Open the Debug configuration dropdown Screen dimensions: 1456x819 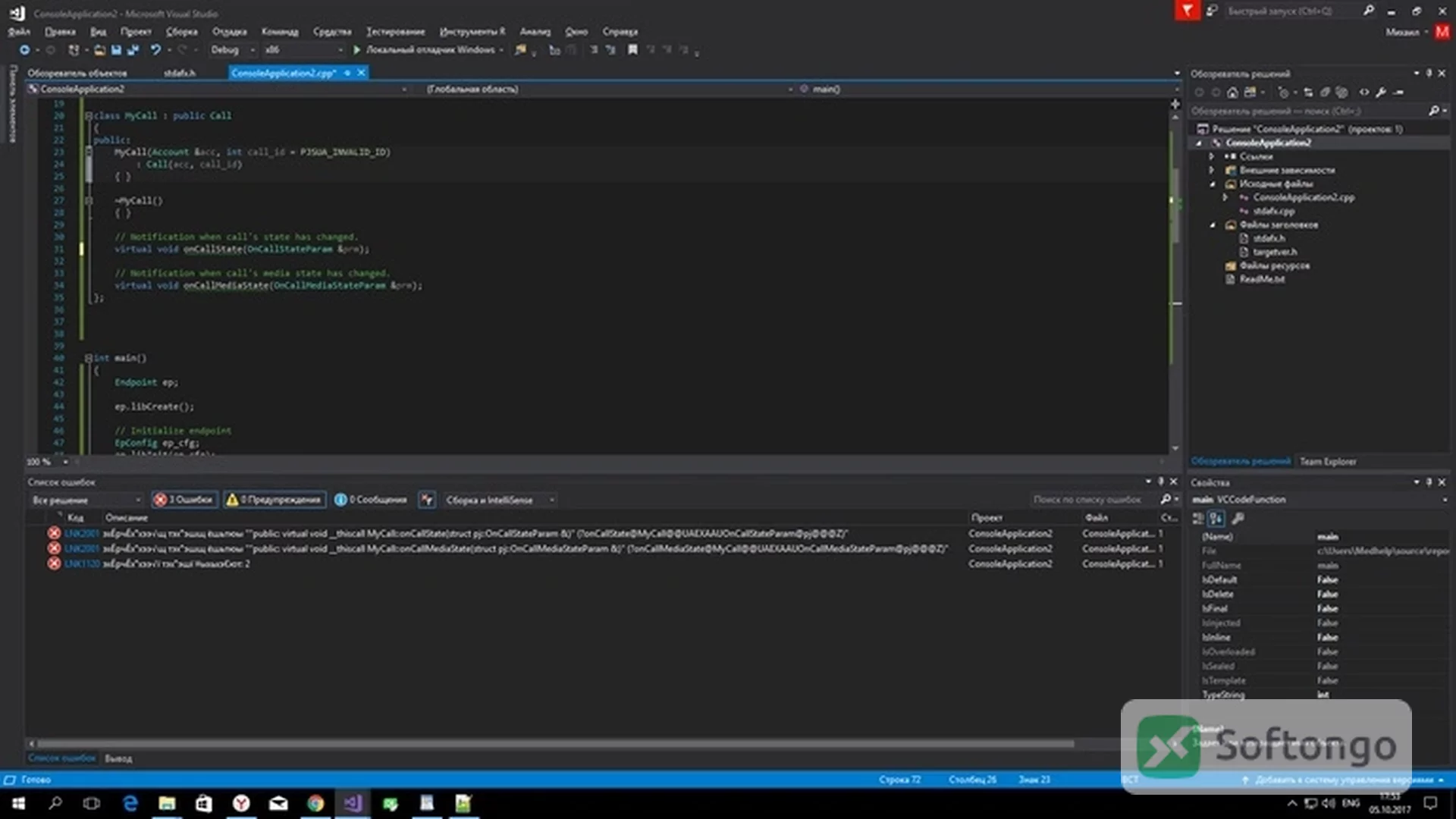[x=233, y=50]
